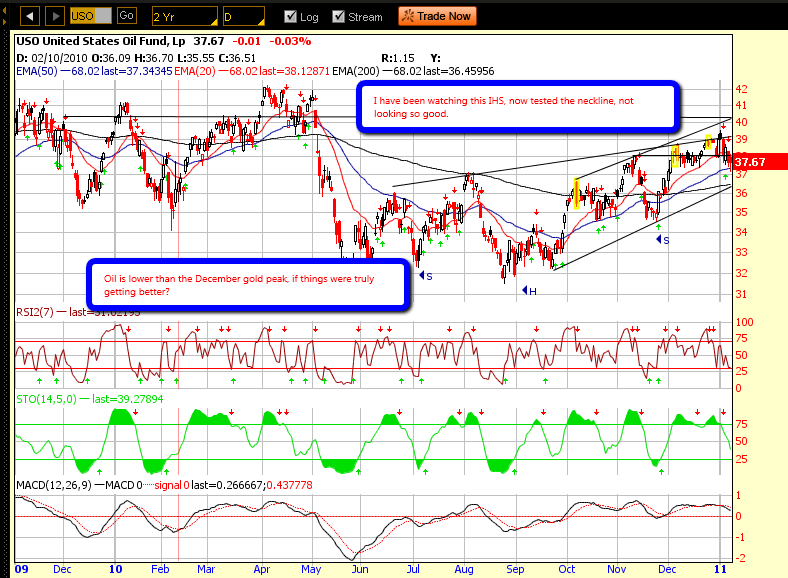Select the EMA(200) indicator label

(356, 71)
